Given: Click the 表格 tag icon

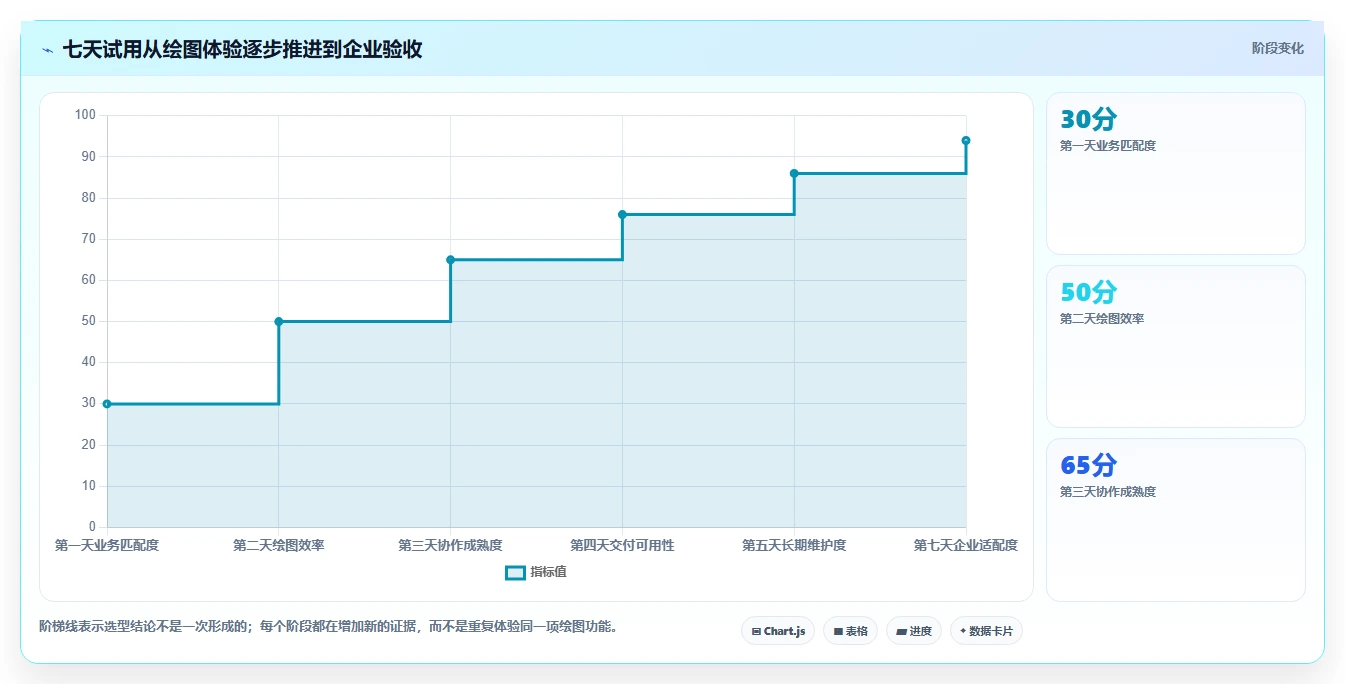Looking at the screenshot, I should coord(838,632).
